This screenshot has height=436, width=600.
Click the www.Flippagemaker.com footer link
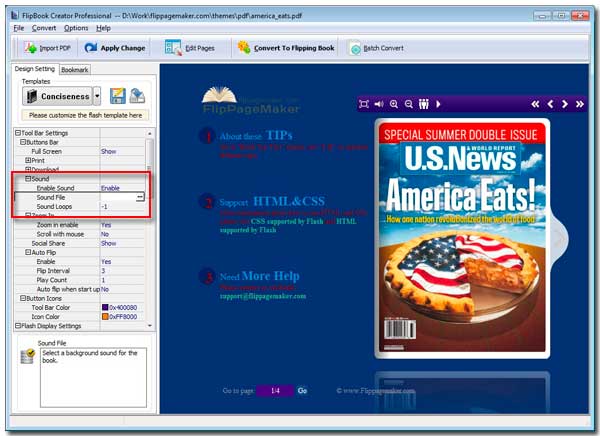pyautogui.click(x=379, y=391)
